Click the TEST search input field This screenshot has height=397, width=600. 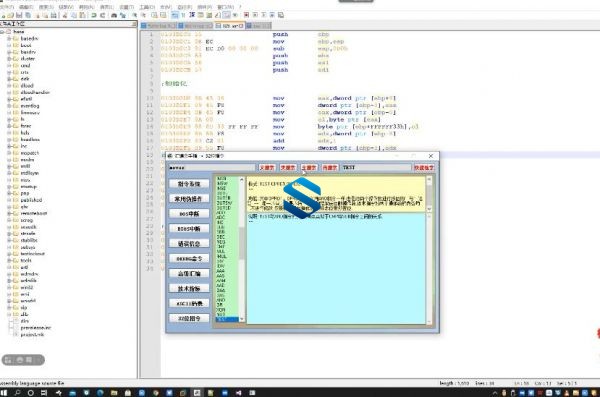[x=376, y=168]
